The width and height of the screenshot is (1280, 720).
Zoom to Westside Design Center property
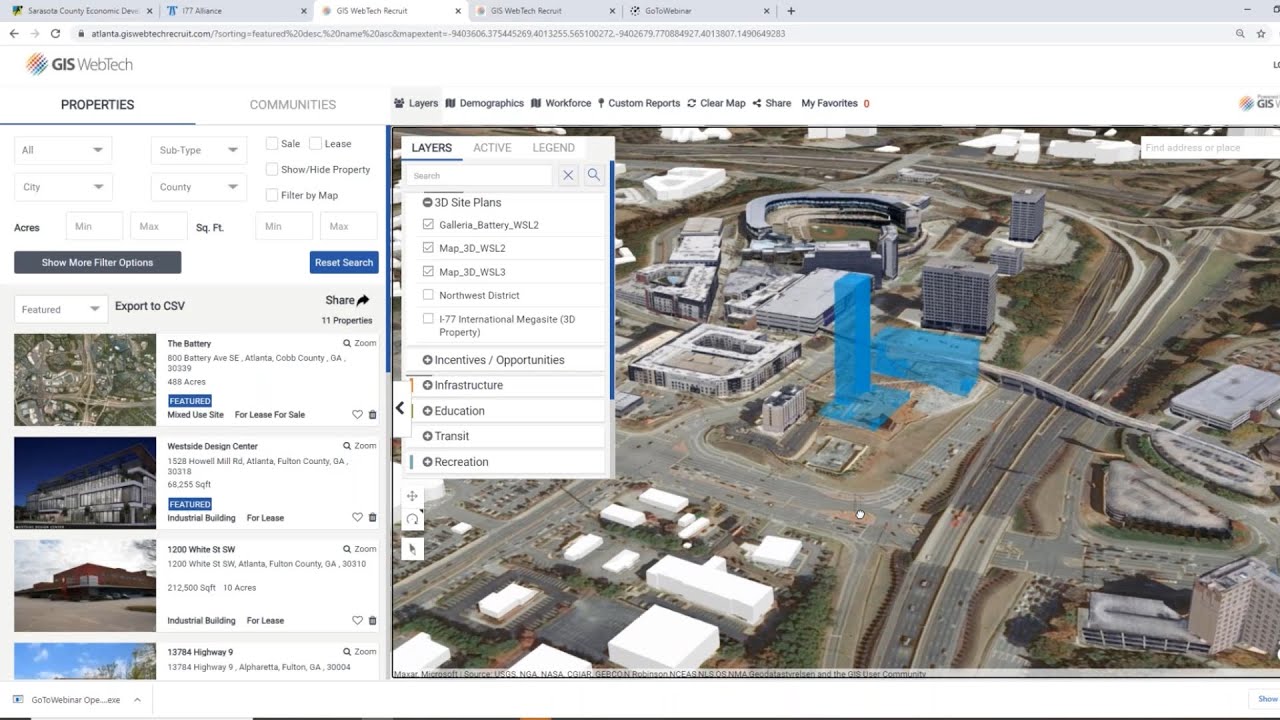click(360, 446)
